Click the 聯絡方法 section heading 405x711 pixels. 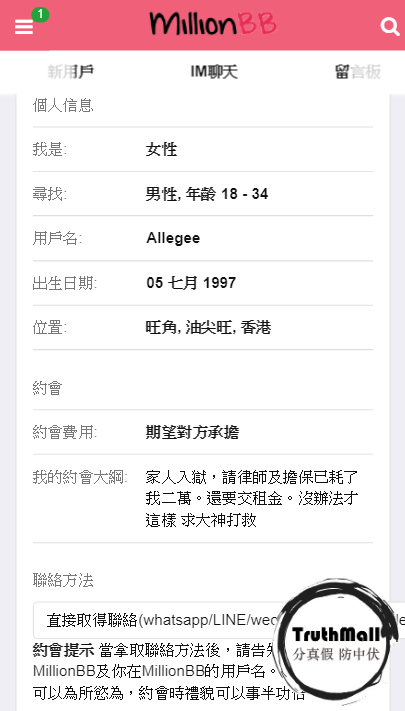click(x=63, y=580)
